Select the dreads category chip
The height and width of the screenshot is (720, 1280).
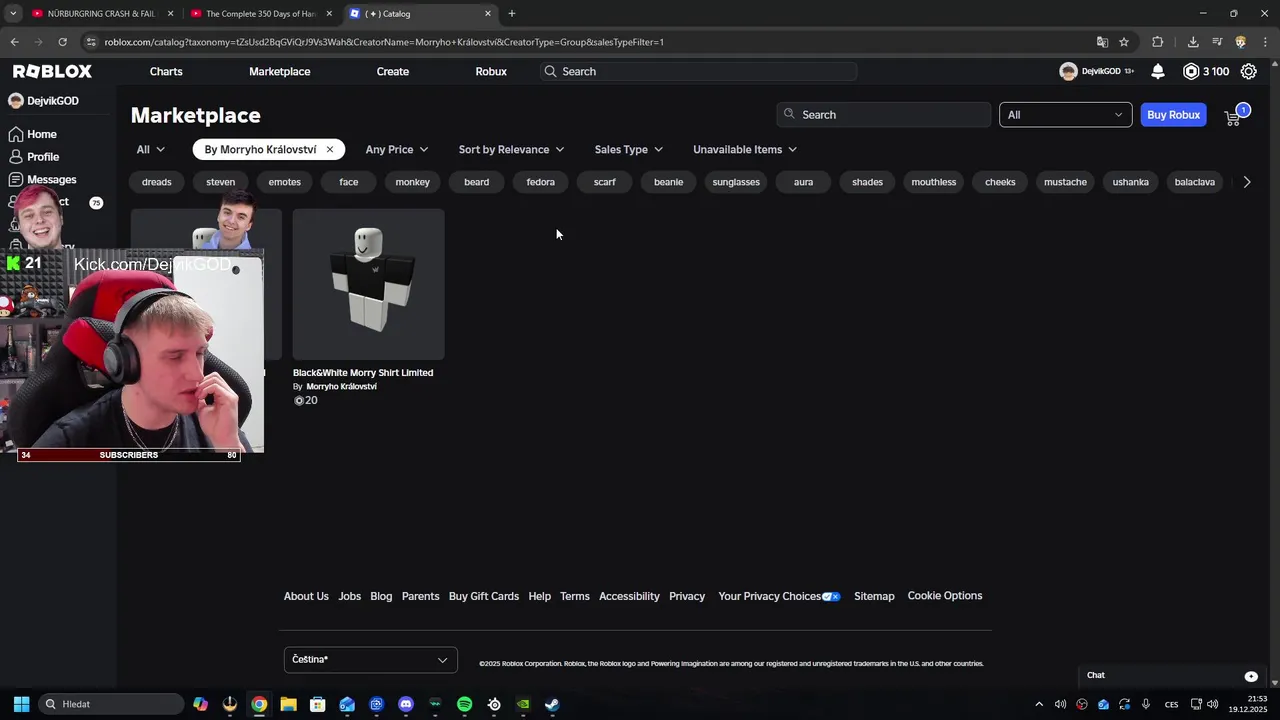coord(157,182)
